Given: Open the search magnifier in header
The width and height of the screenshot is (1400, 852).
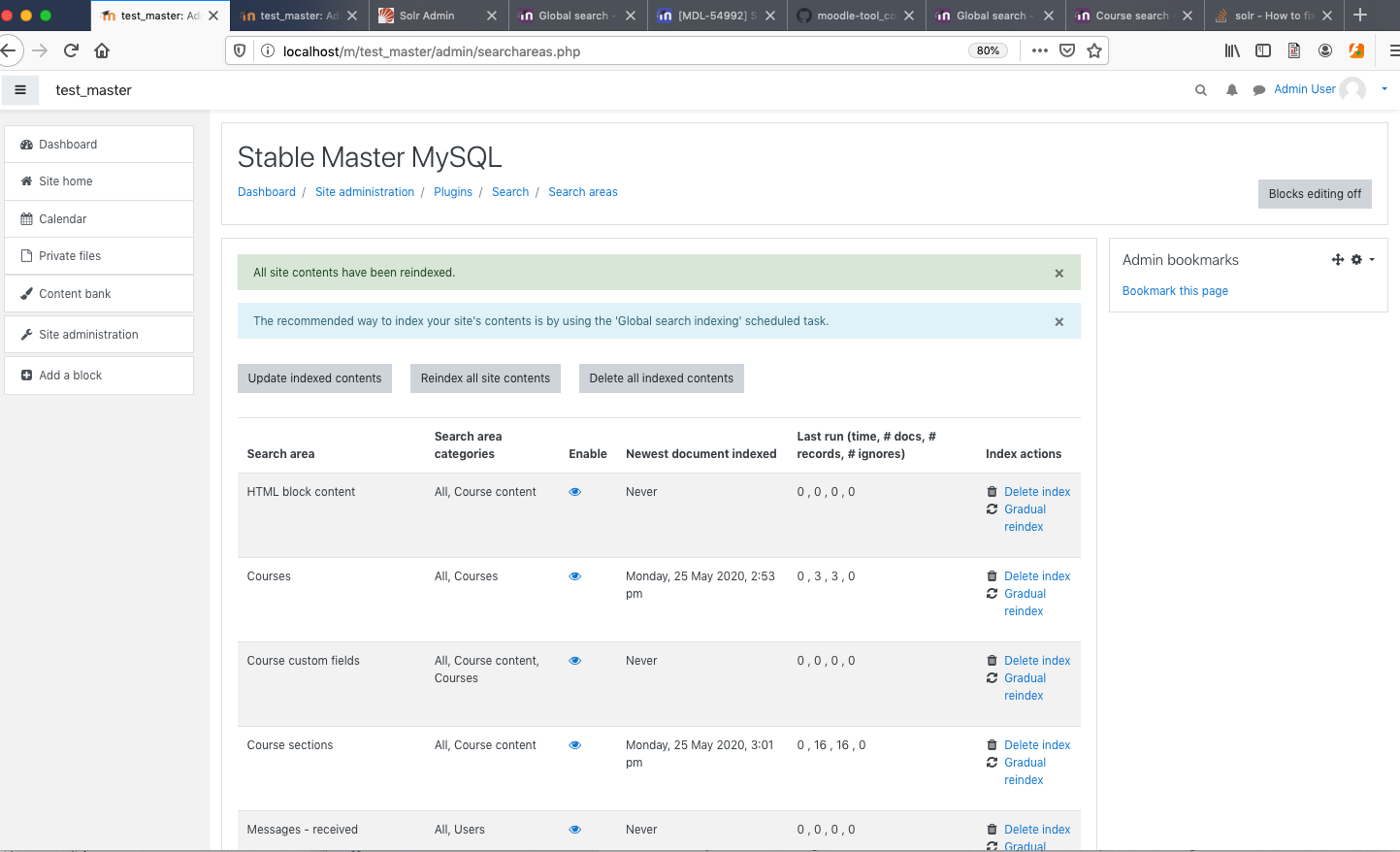Looking at the screenshot, I should pos(1201,90).
